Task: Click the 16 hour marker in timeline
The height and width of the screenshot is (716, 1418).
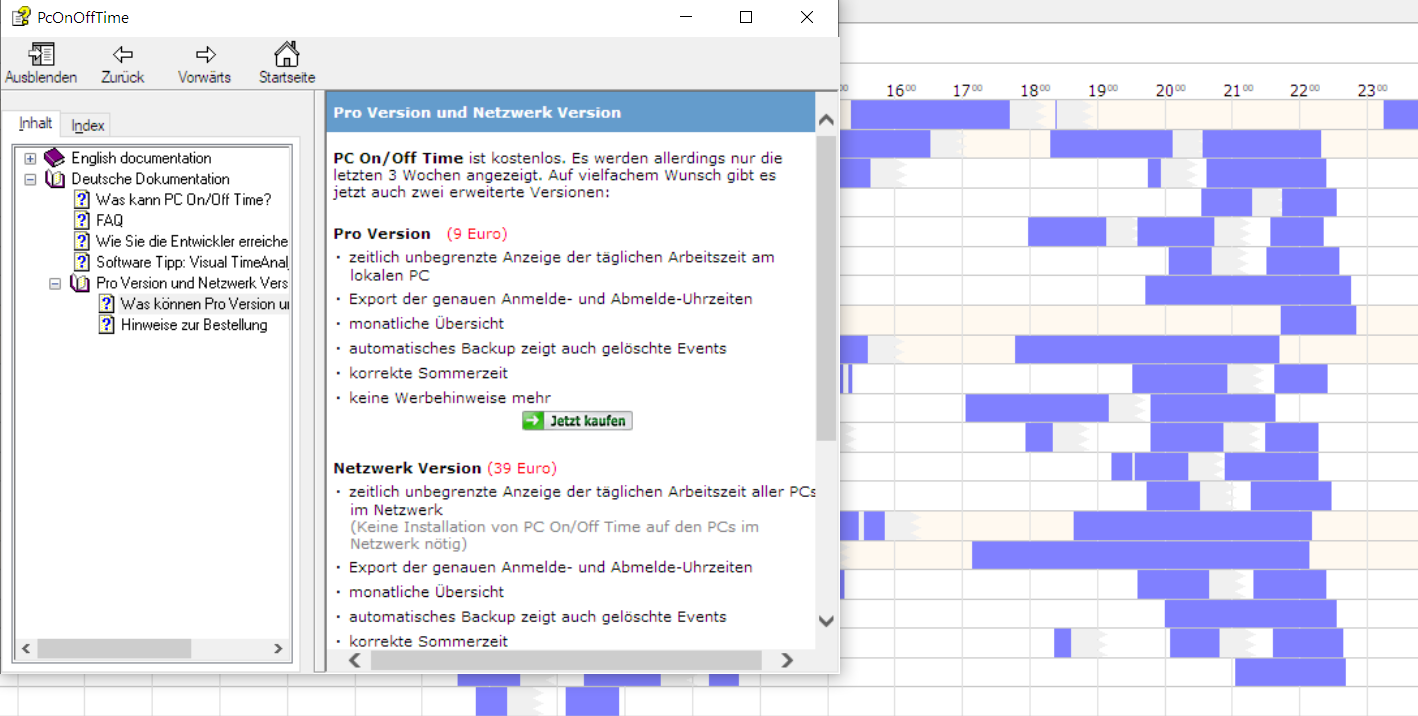Action: pyautogui.click(x=901, y=90)
